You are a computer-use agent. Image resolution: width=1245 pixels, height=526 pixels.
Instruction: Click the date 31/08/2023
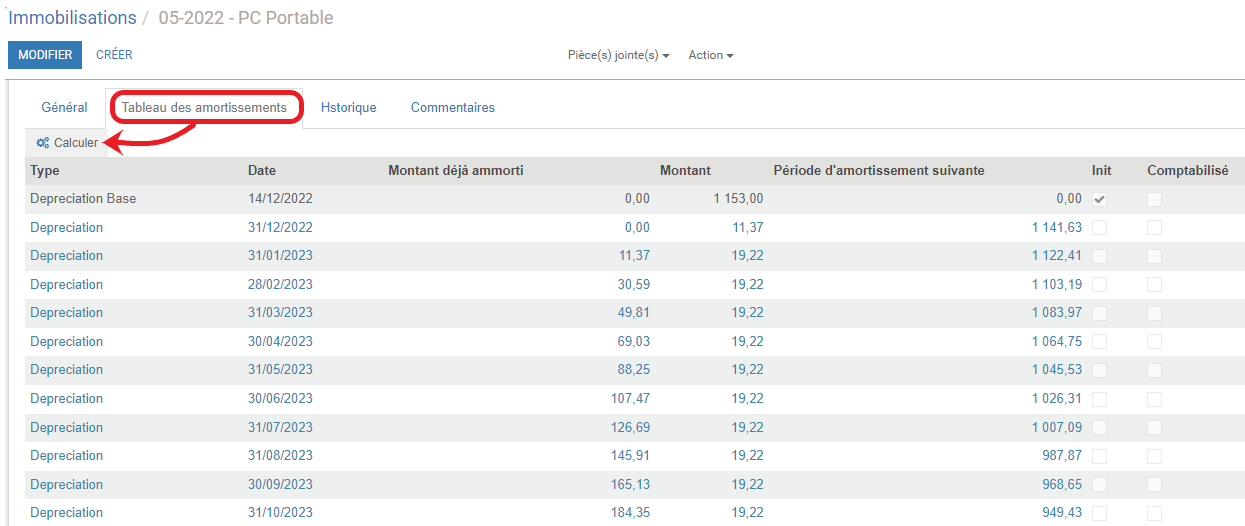pos(280,456)
